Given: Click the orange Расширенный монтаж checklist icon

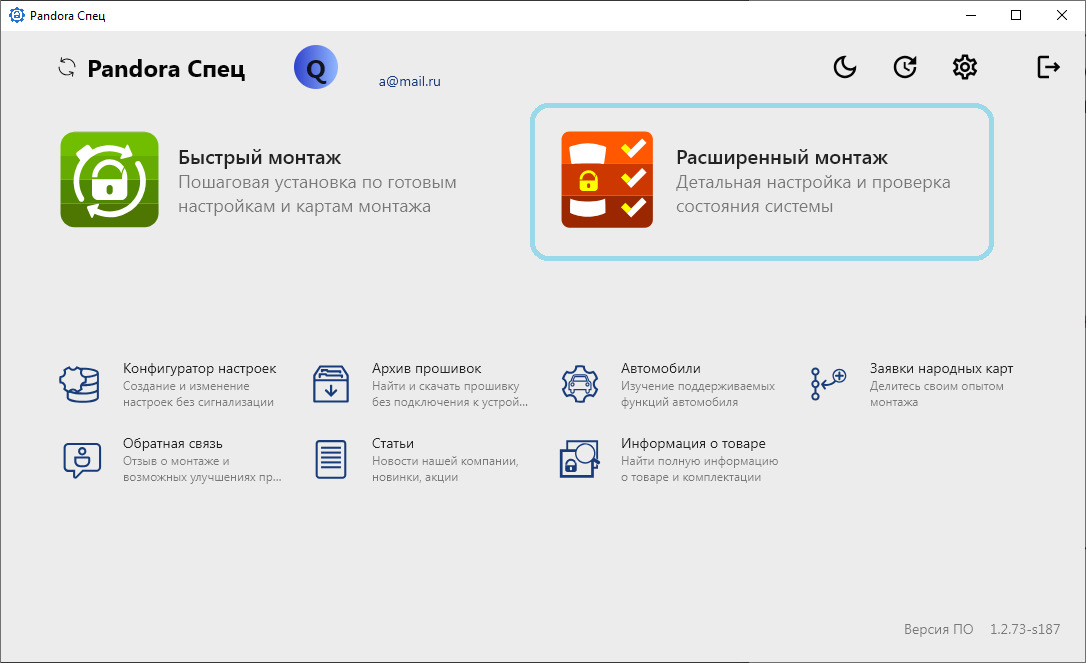Looking at the screenshot, I should [607, 179].
